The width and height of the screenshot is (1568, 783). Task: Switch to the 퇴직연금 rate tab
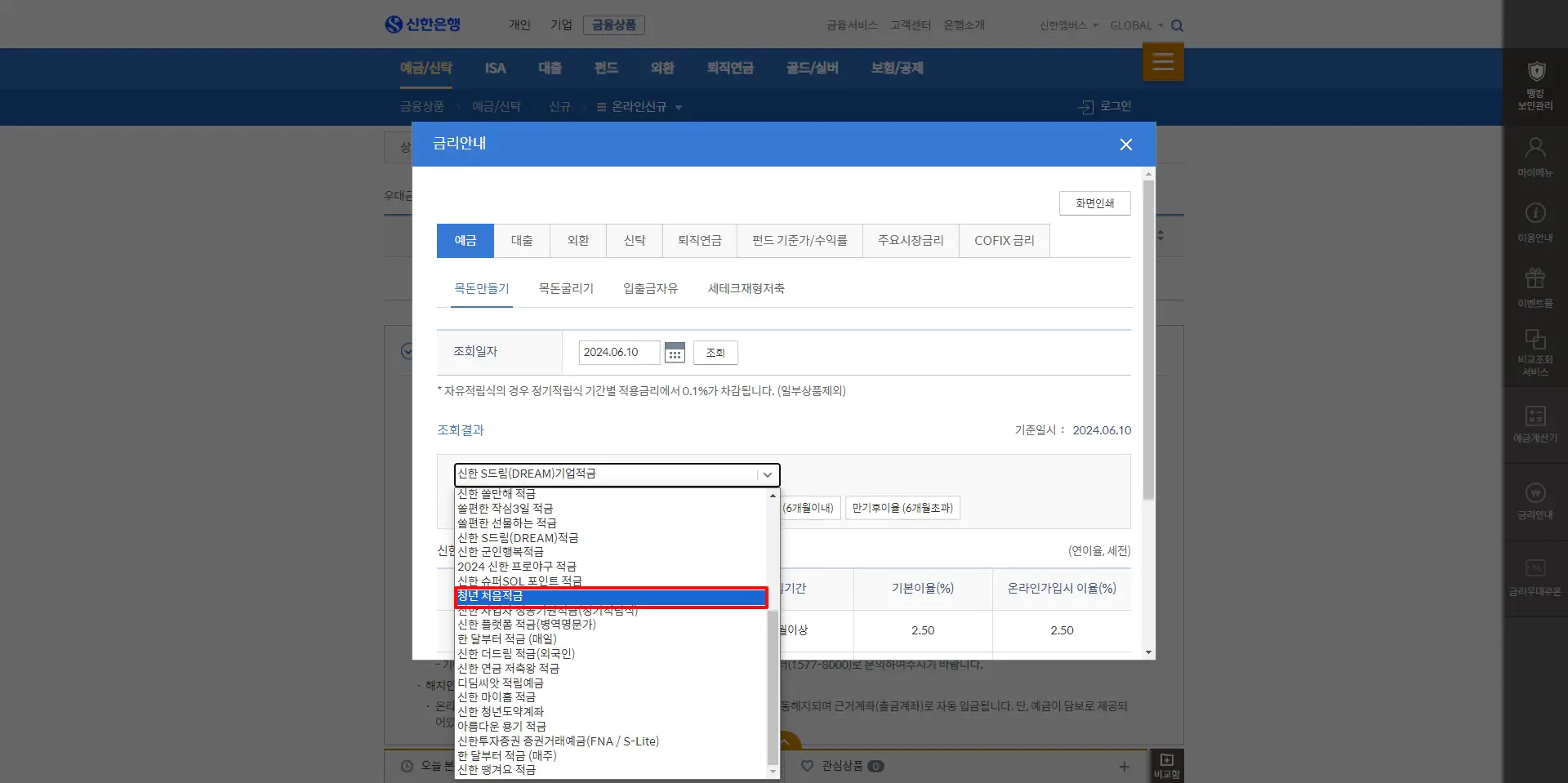click(700, 241)
